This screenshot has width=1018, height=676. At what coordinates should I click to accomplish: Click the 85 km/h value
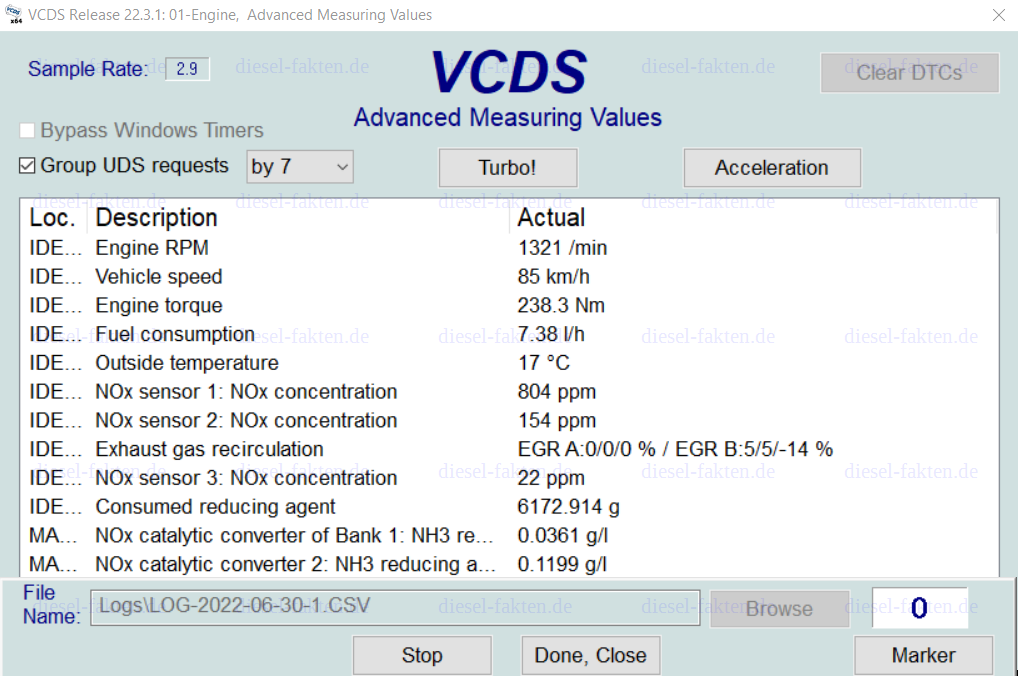553,277
